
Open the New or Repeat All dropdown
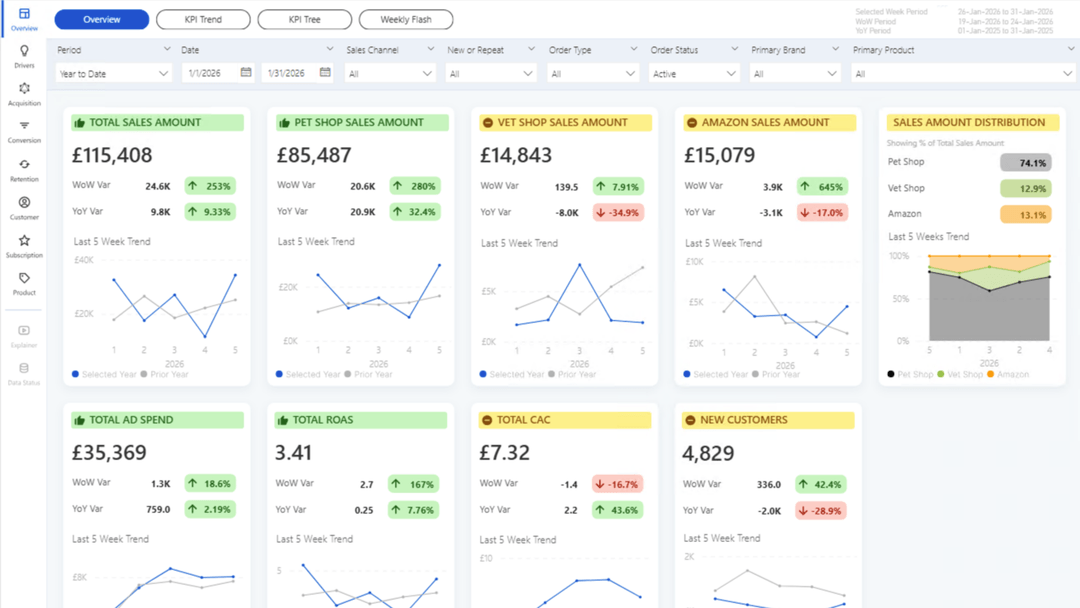[490, 73]
